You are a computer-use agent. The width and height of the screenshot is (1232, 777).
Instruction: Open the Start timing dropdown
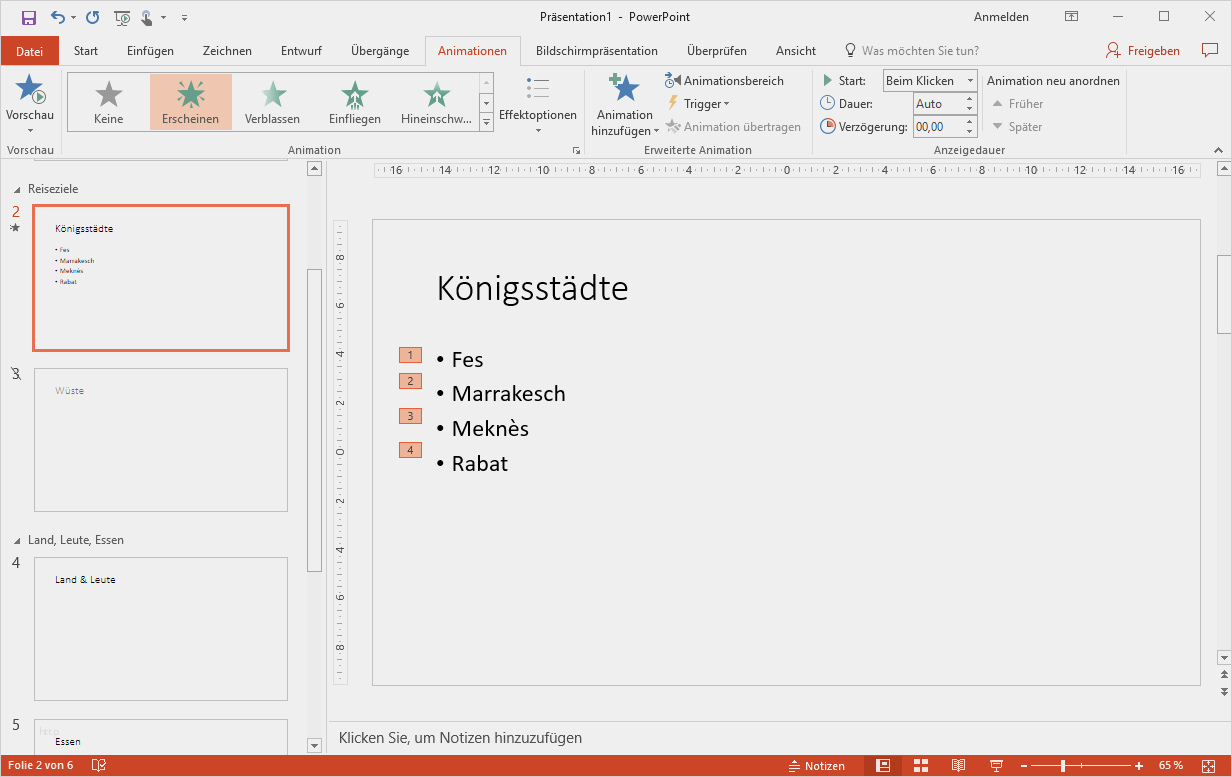pyautogui.click(x=929, y=80)
